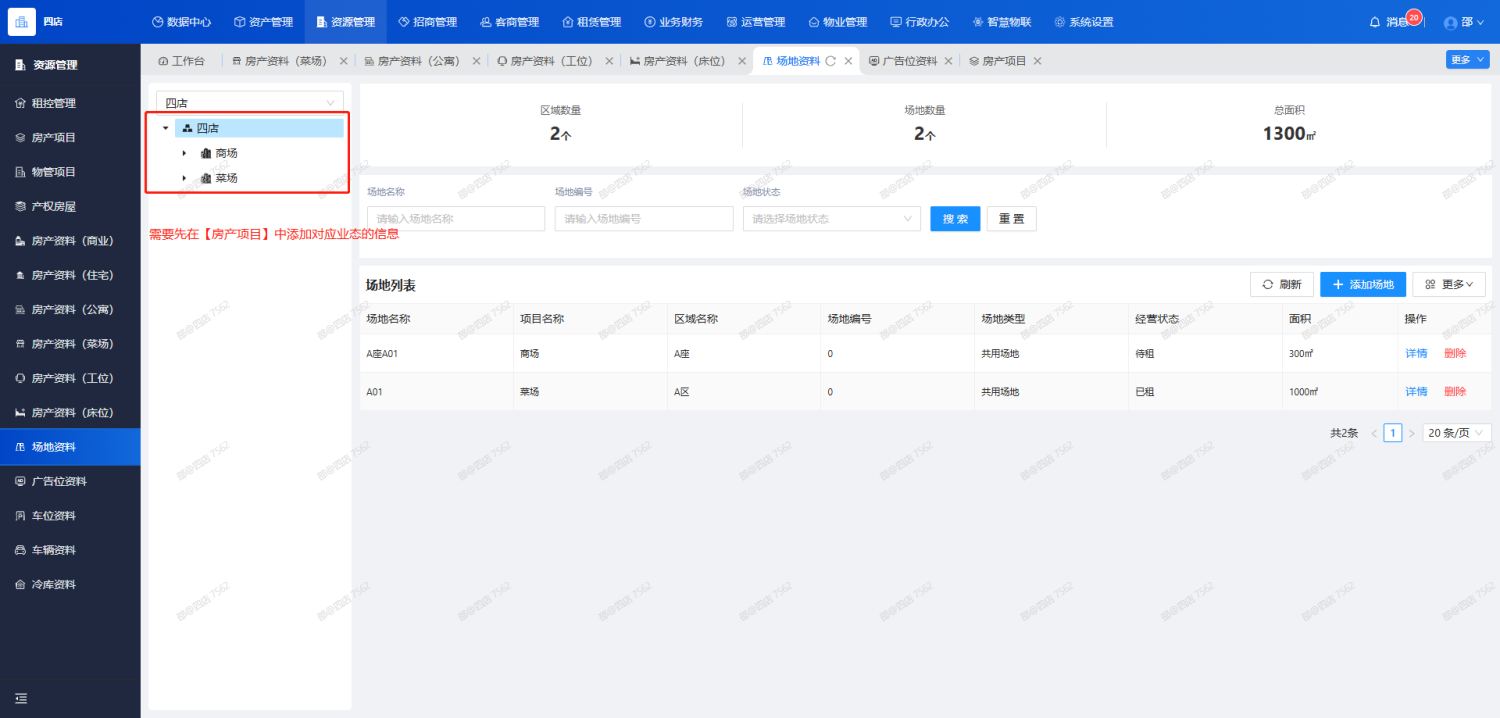This screenshot has width=1500, height=718.
Task: Open the 运营管理 top menu
Action: (x=755, y=22)
